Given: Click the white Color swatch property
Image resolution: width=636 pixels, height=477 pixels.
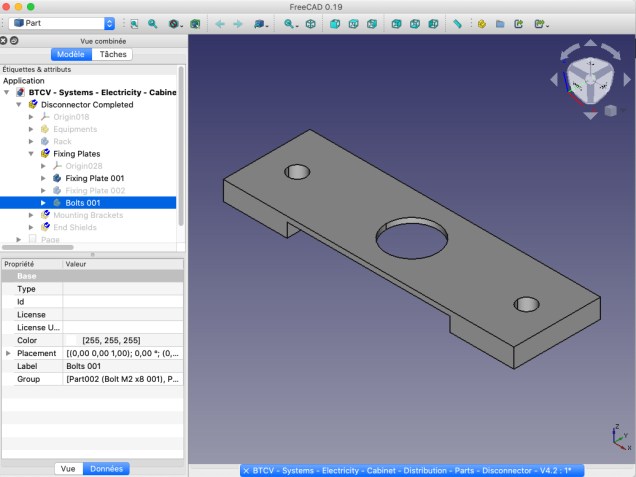Looking at the screenshot, I should pos(71,340).
